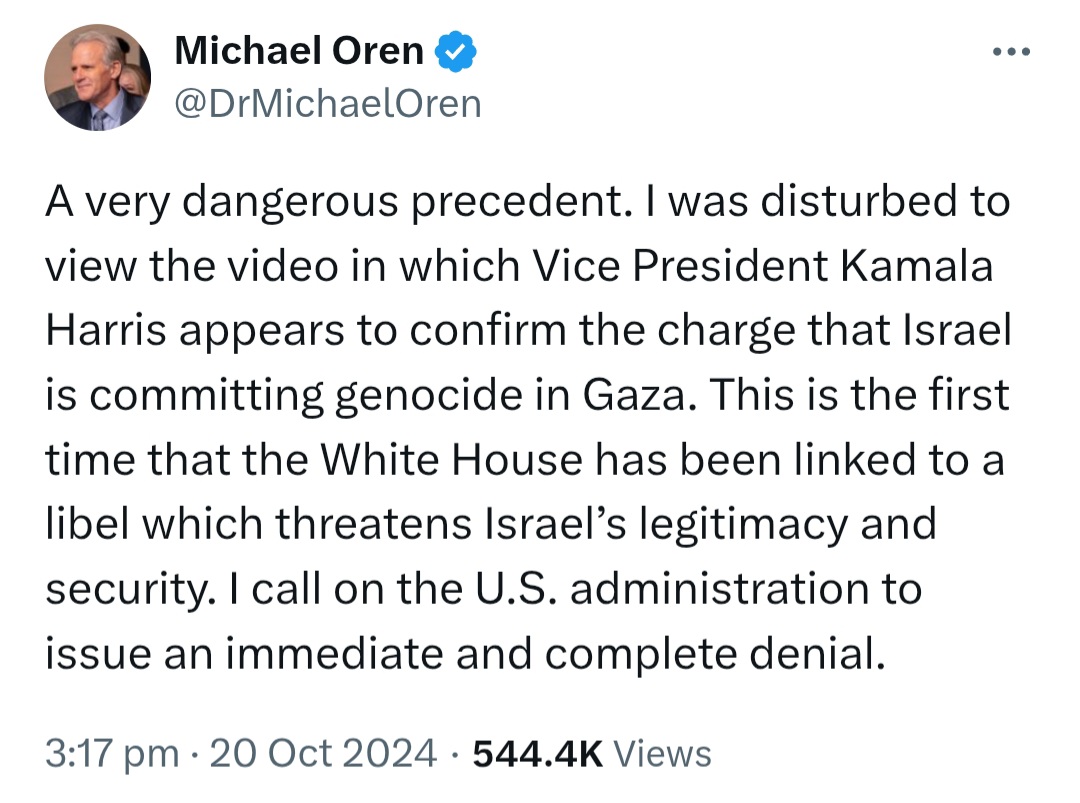Open Michael Oren's profile picture
This screenshot has height=803, width=1080.
click(98, 77)
